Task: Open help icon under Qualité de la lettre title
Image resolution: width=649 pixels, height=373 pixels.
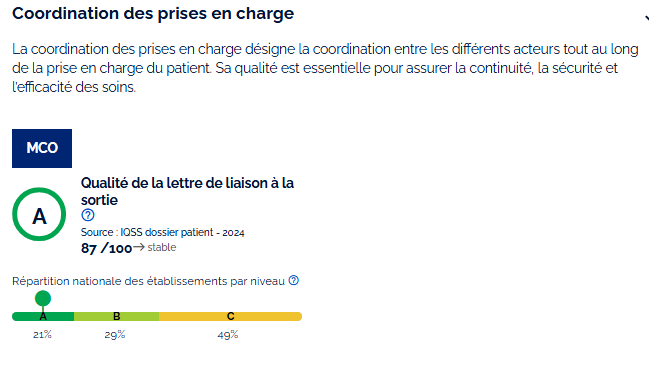Action: (88, 215)
